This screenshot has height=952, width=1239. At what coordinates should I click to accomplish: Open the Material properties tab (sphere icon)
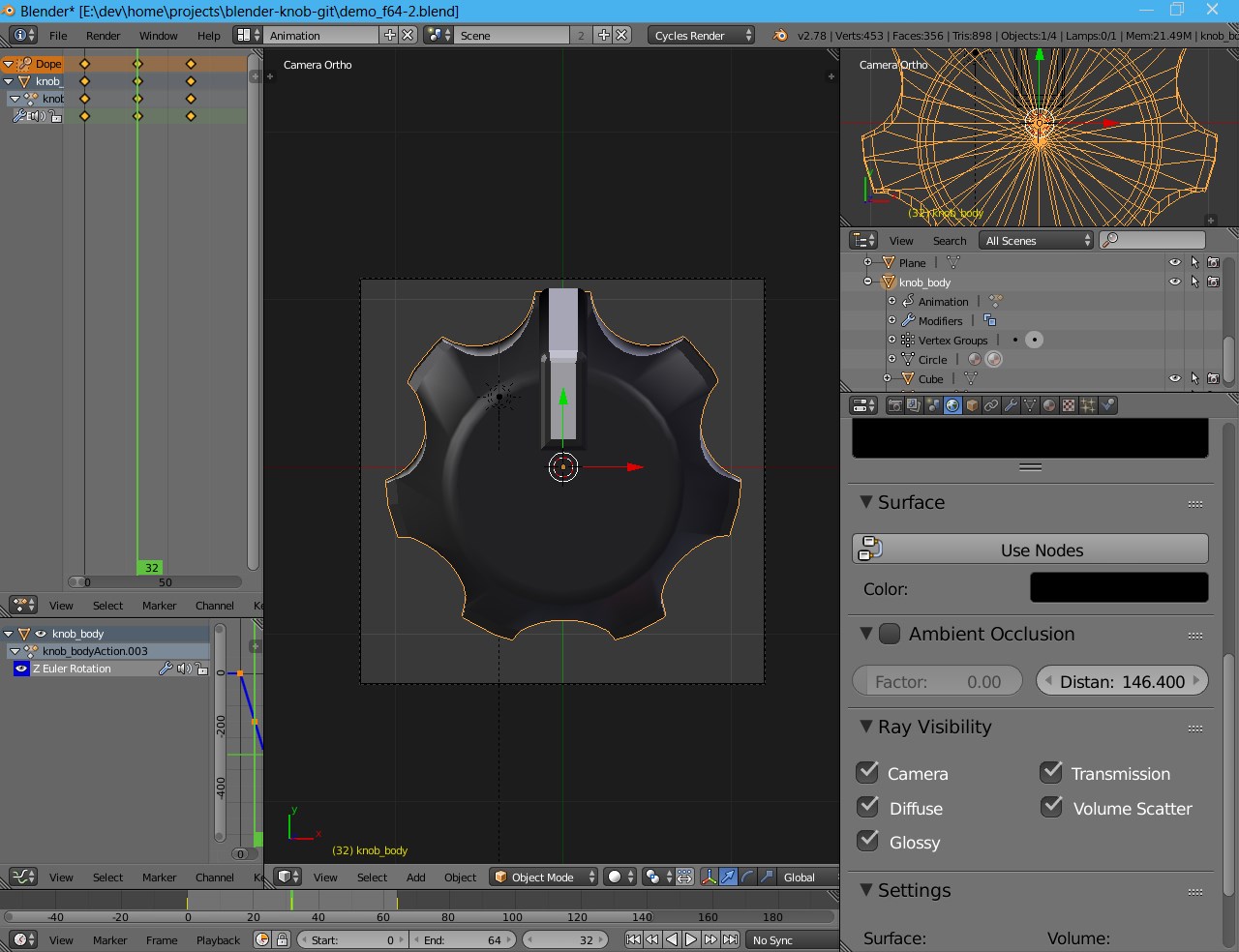(1049, 405)
